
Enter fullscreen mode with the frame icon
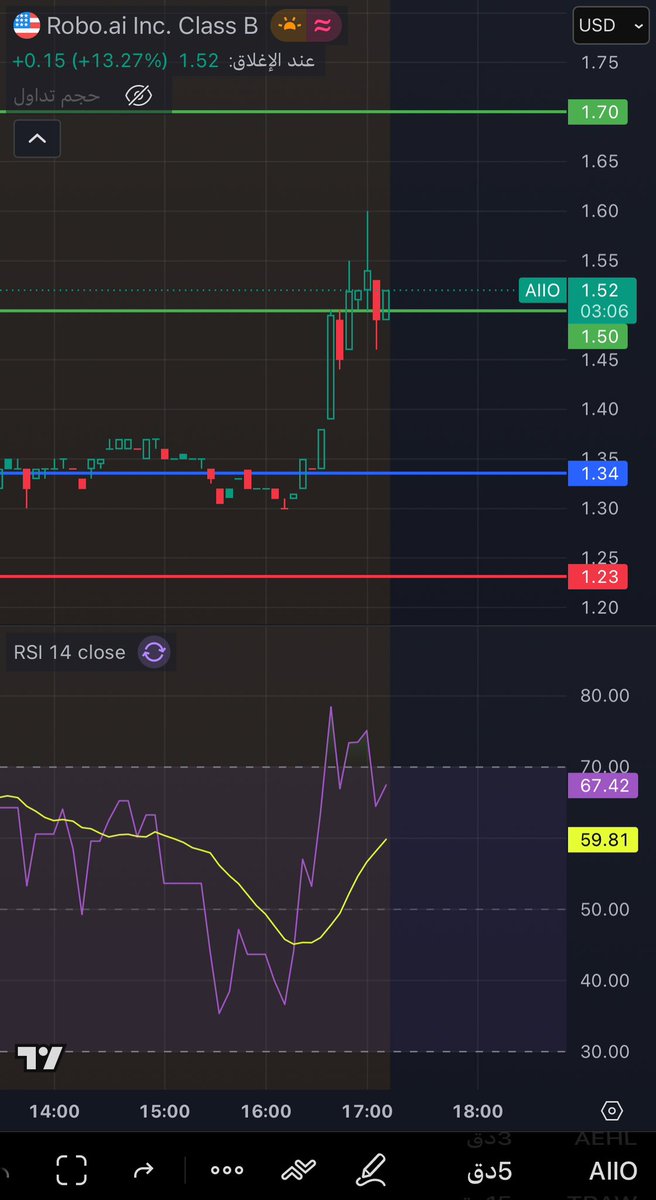click(71, 1169)
